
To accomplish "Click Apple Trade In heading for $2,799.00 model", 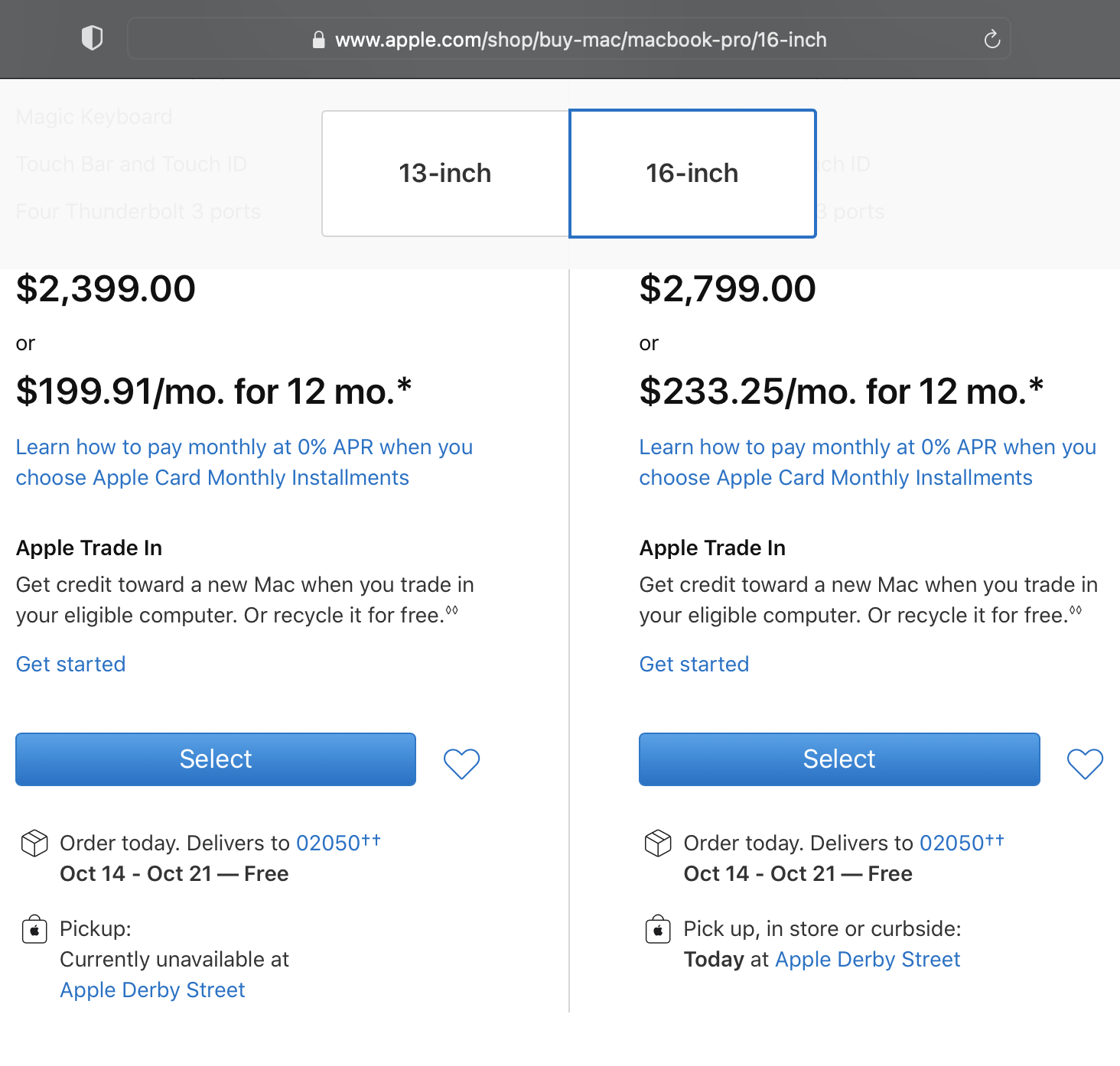I will (x=712, y=548).
